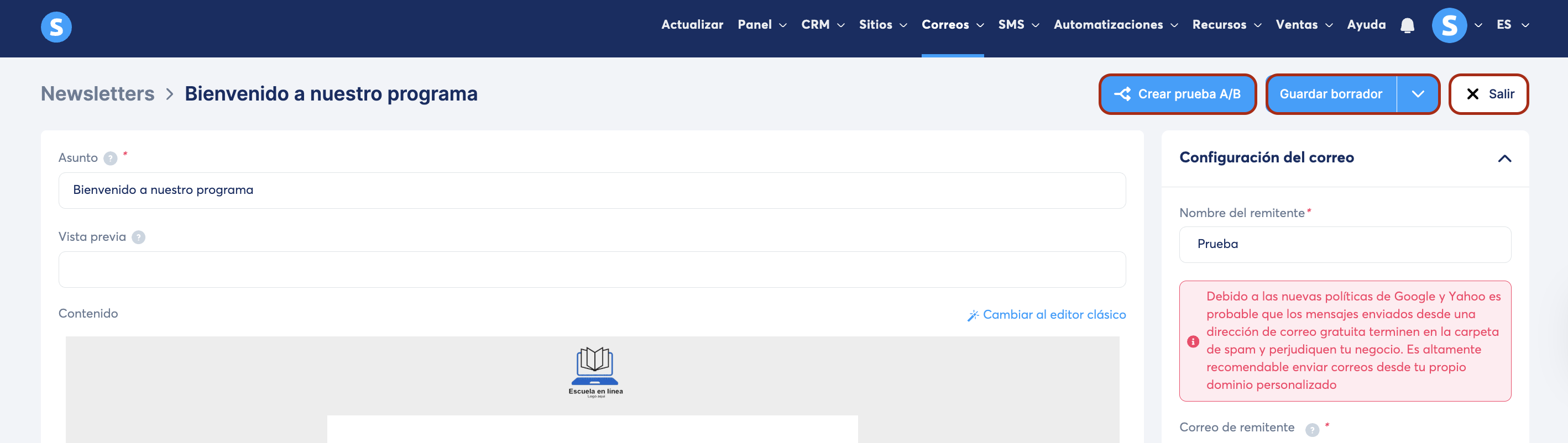Image resolution: width=1568 pixels, height=443 pixels.
Task: Click the Configuración del correo heading
Action: (x=1266, y=157)
